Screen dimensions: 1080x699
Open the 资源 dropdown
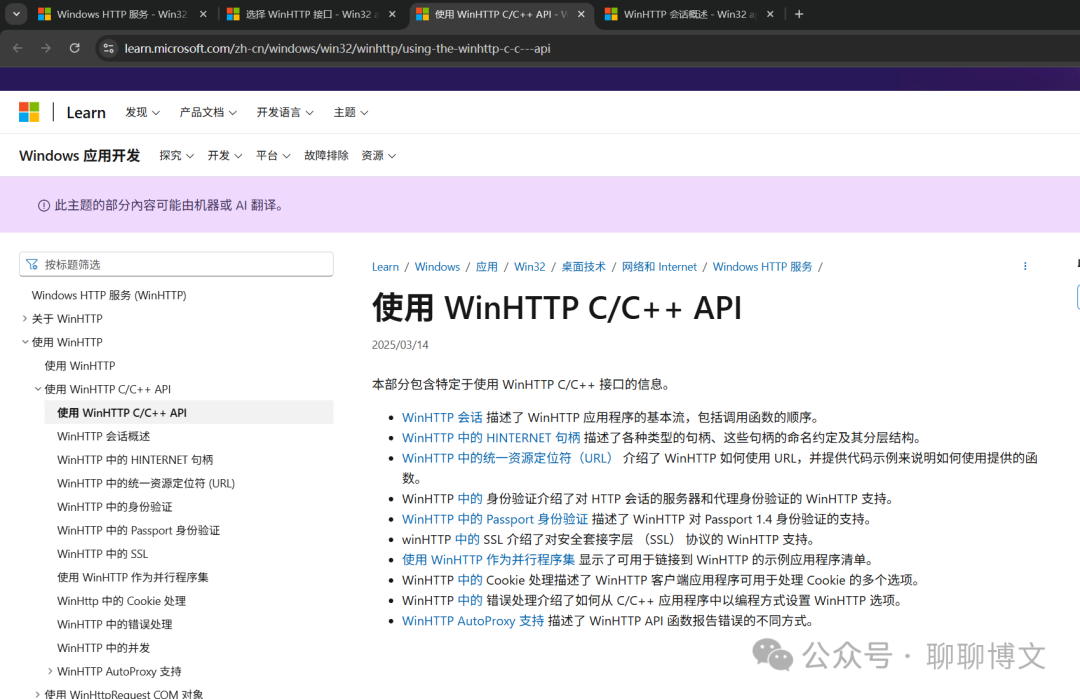[x=378, y=156]
